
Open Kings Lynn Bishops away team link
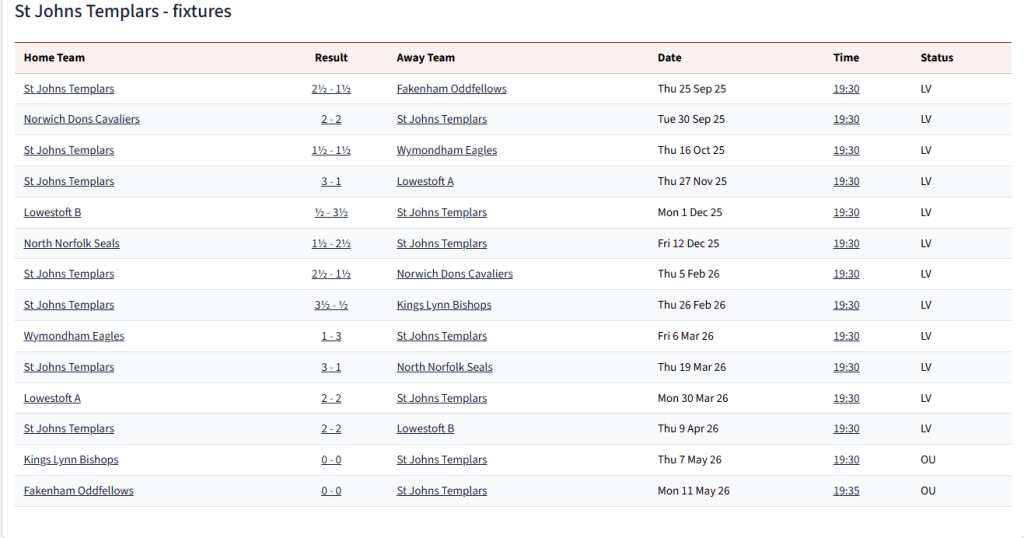point(444,305)
